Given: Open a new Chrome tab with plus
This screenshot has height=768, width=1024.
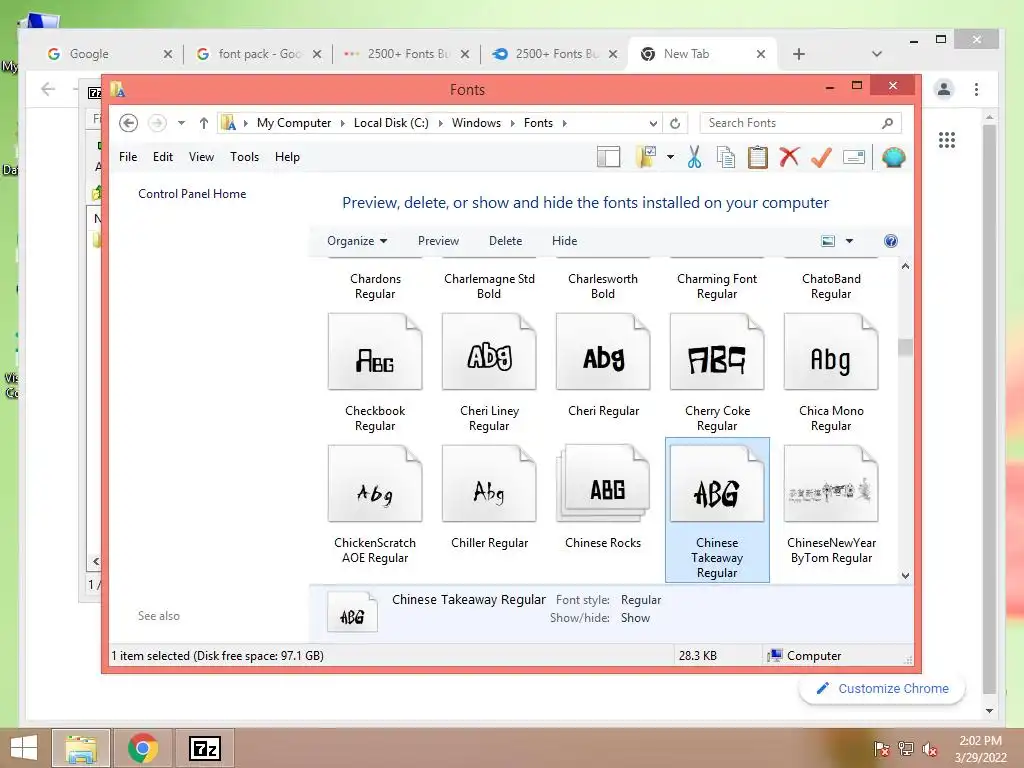Looking at the screenshot, I should point(799,54).
